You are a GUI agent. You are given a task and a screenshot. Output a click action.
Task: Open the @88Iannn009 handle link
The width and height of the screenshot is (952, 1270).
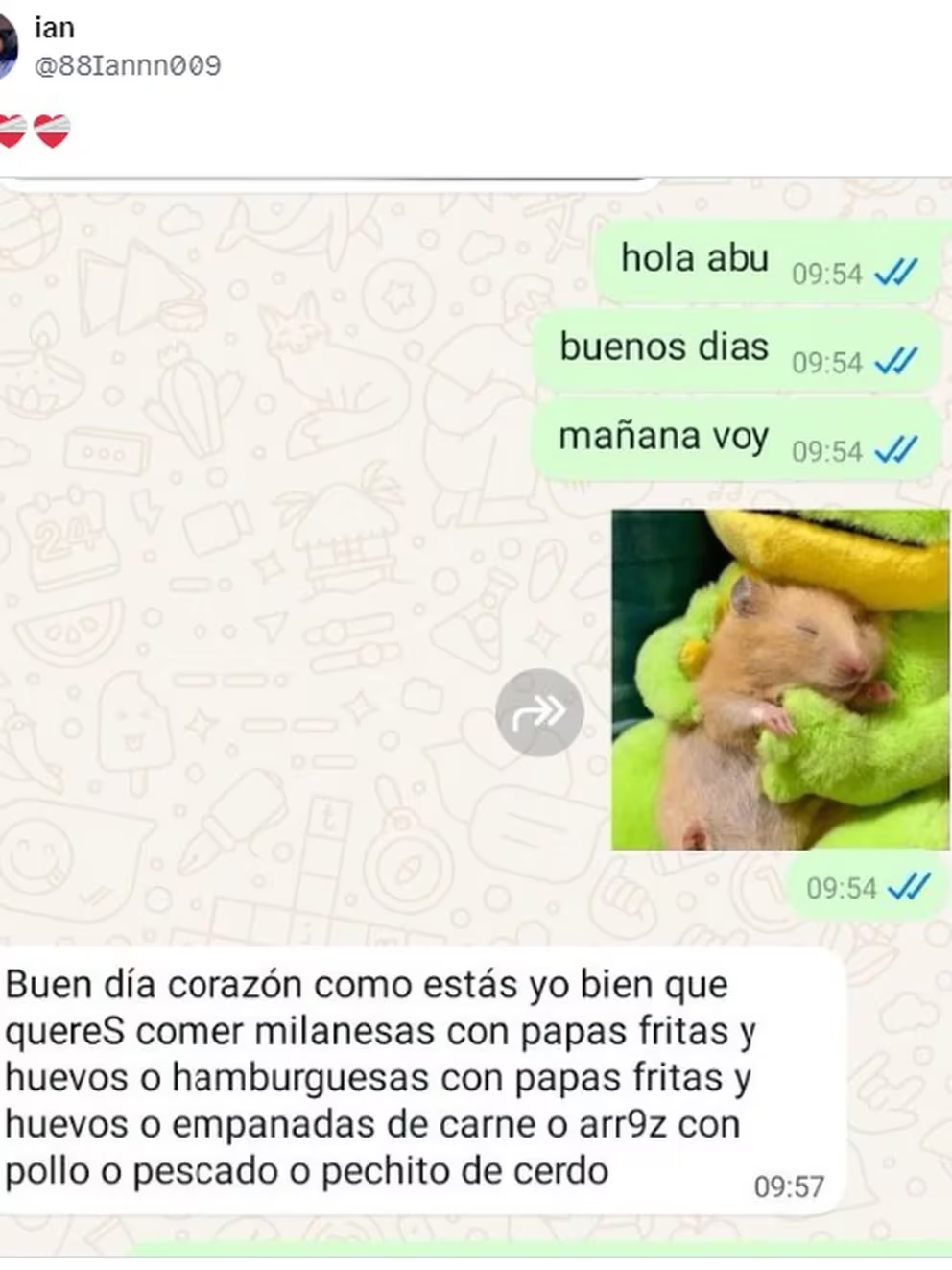click(x=128, y=65)
